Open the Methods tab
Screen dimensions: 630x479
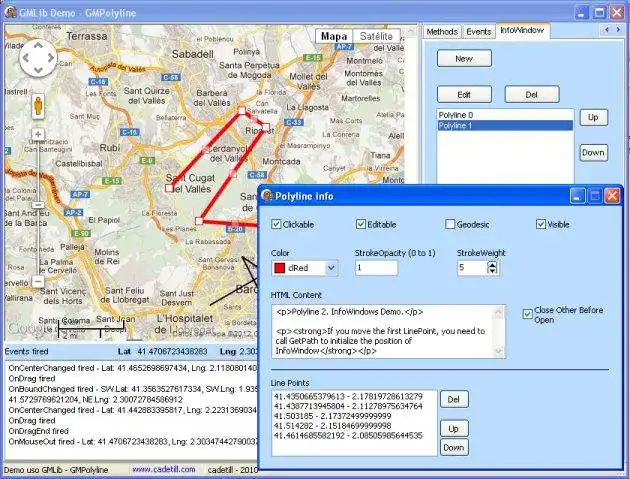pos(442,31)
